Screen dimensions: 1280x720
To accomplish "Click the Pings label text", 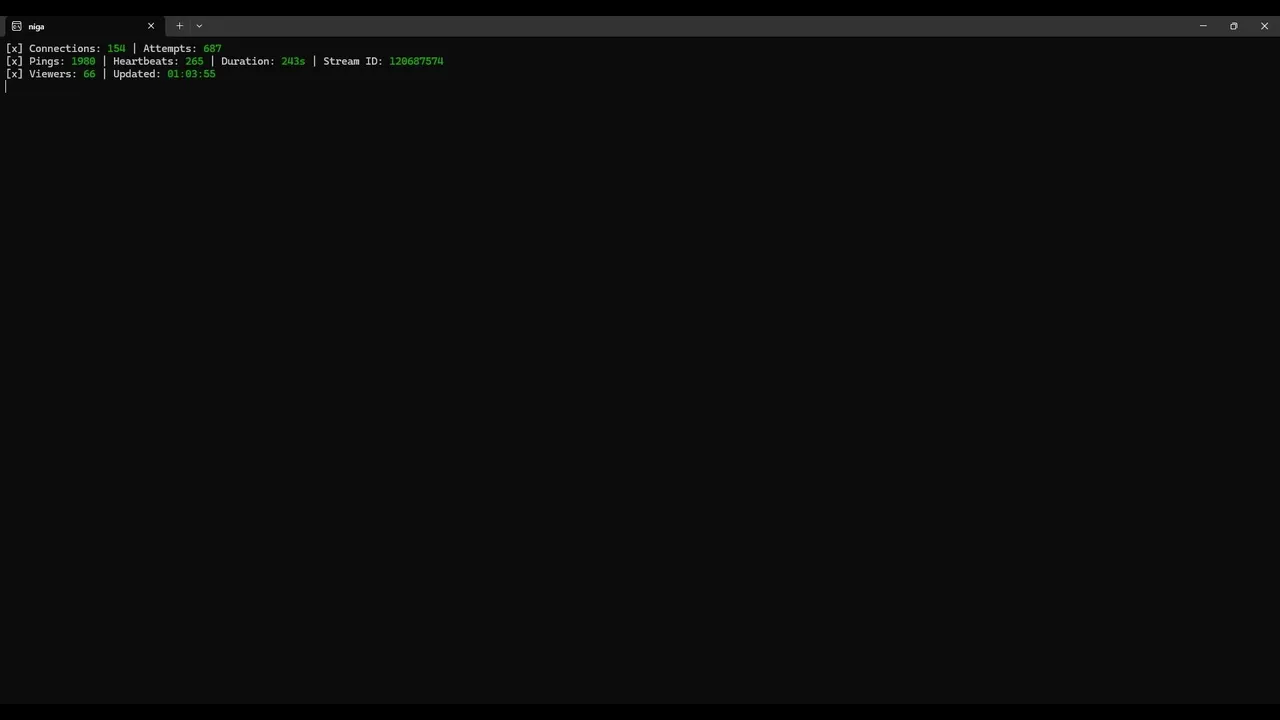I will [x=47, y=61].
